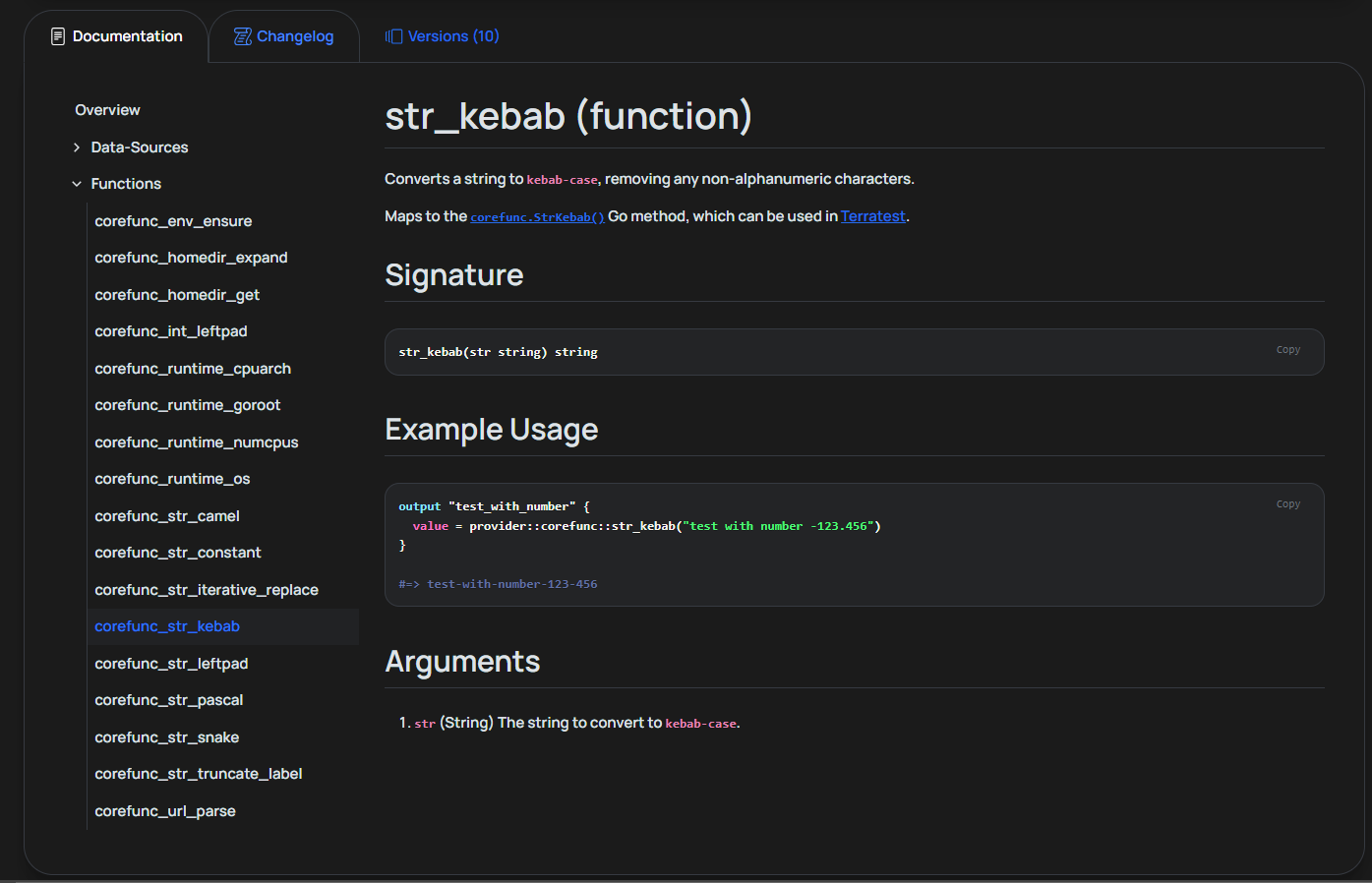Copy the Example Usage code block

coord(1288,504)
